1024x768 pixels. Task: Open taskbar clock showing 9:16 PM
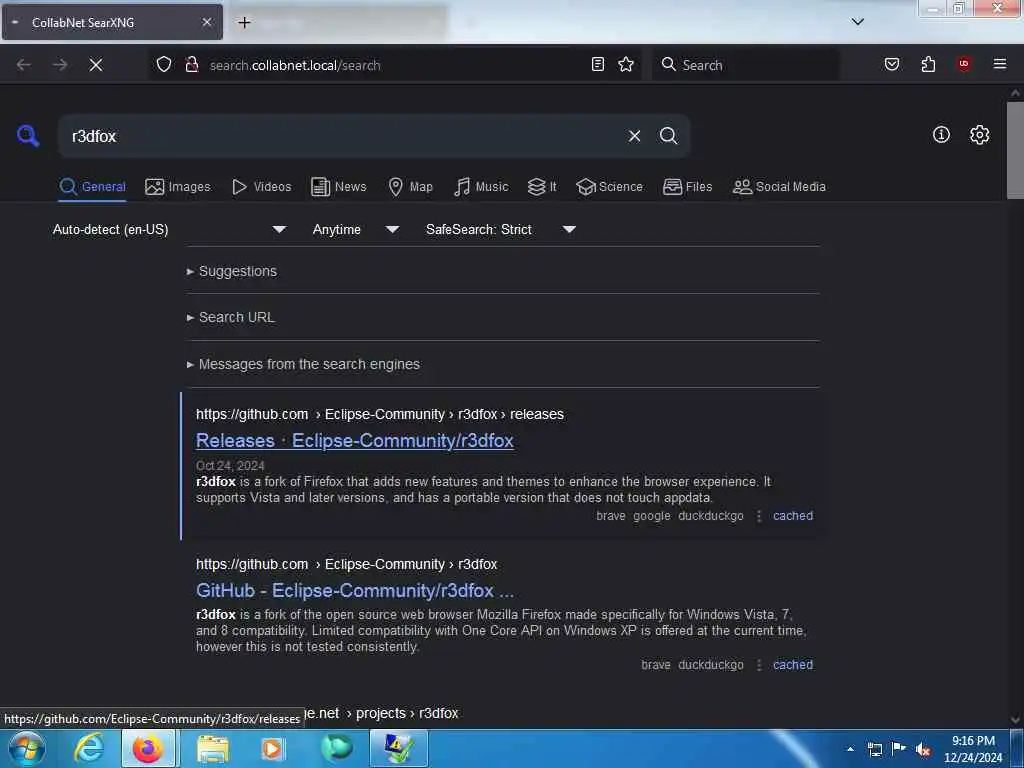973,749
